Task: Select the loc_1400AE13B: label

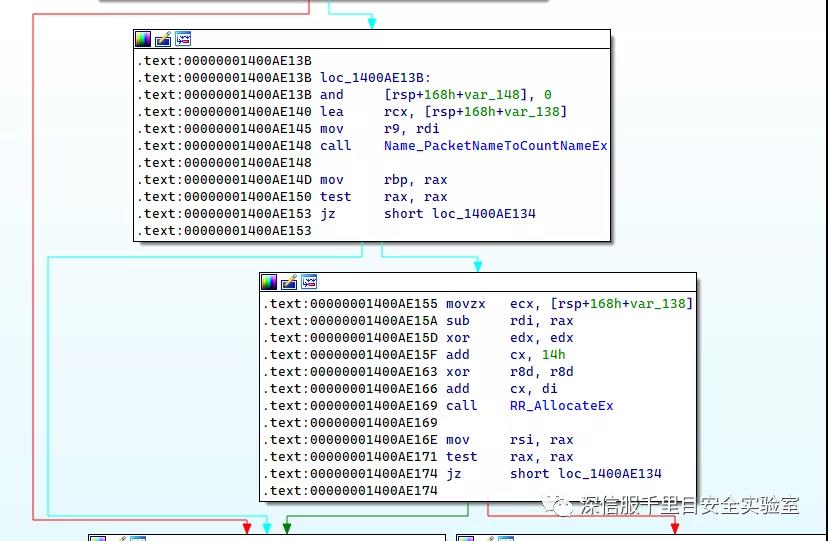Action: [x=375, y=78]
